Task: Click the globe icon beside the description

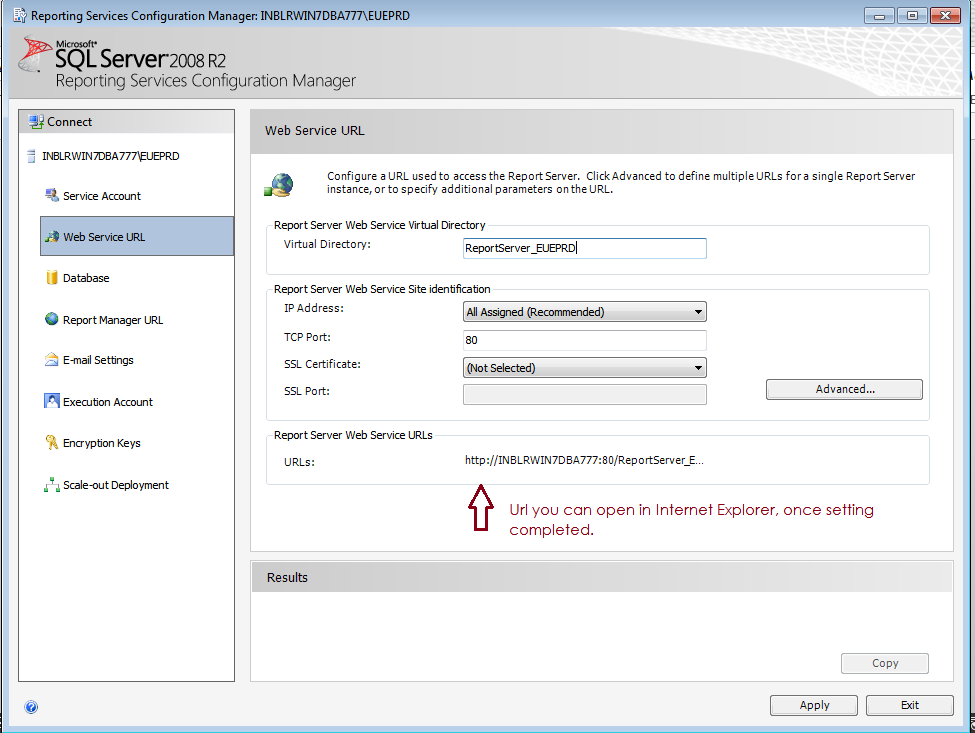Action: pos(279,185)
